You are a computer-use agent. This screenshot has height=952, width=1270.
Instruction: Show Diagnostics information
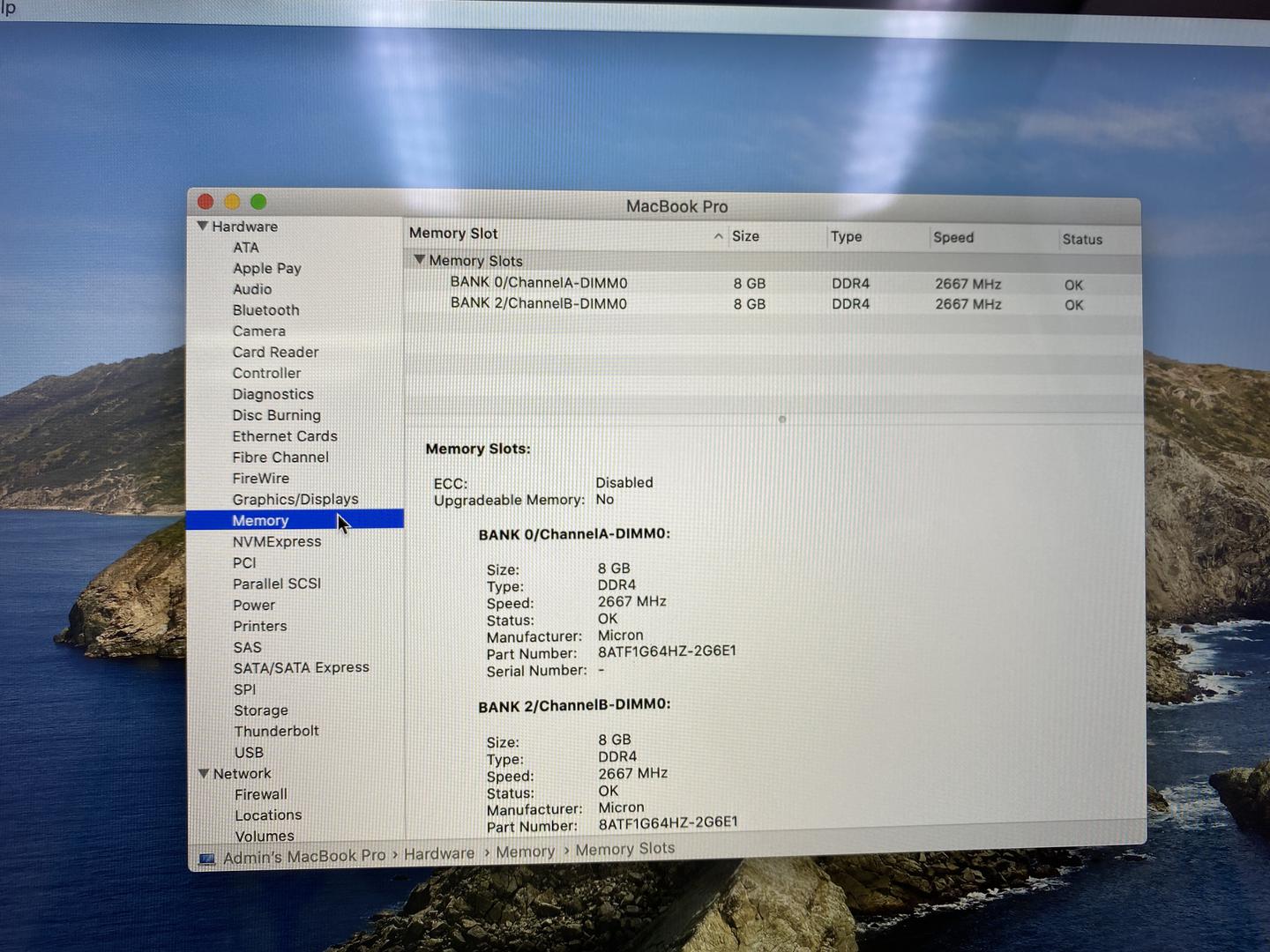[273, 395]
